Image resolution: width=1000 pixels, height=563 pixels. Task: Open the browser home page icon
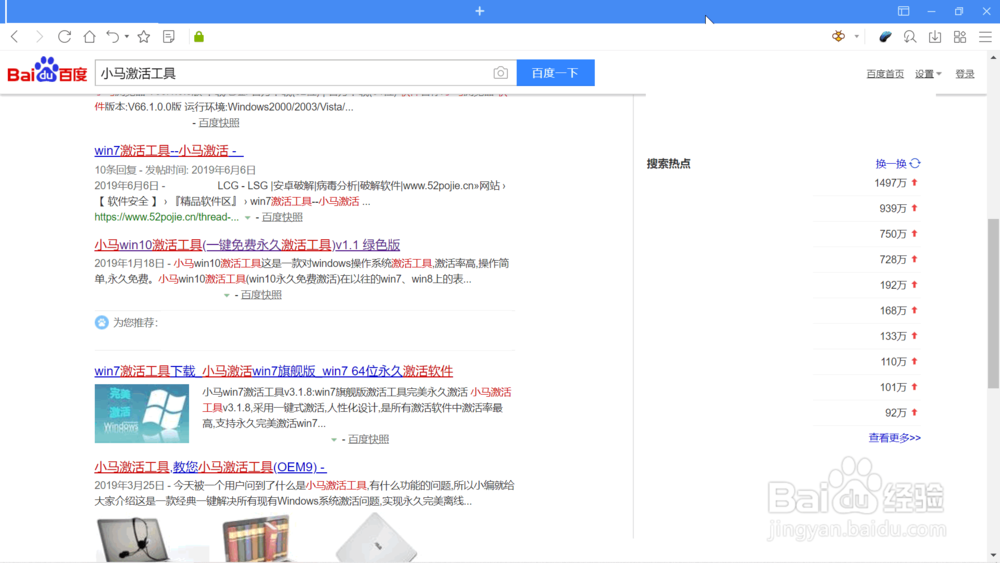[89, 37]
